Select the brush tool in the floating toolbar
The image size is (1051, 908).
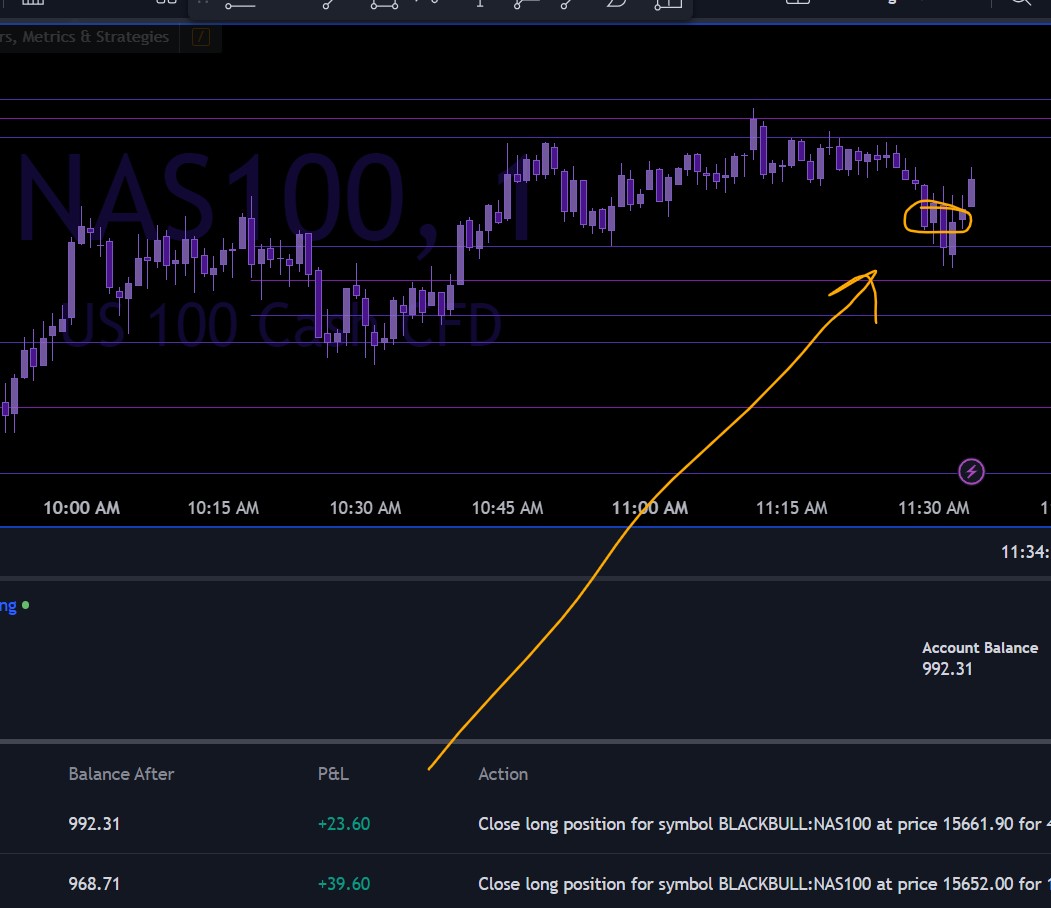click(617, 4)
